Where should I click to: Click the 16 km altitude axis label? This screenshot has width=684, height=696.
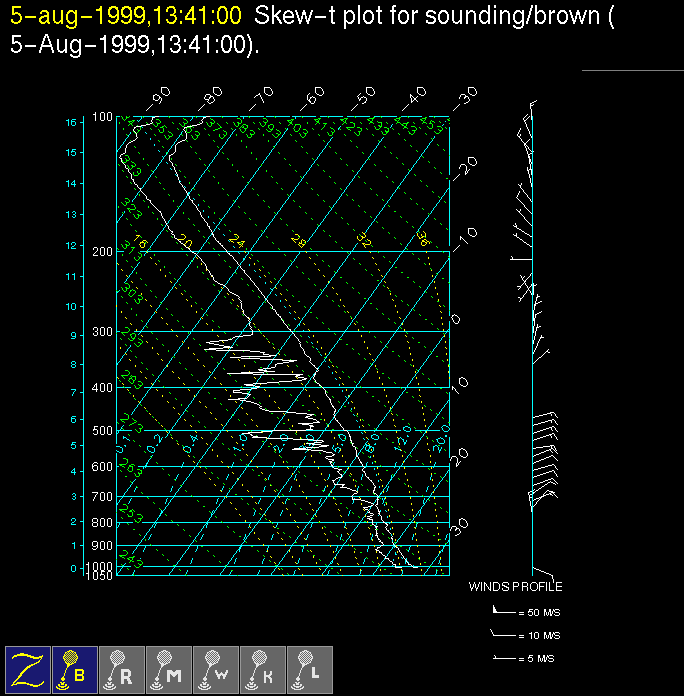[71, 122]
